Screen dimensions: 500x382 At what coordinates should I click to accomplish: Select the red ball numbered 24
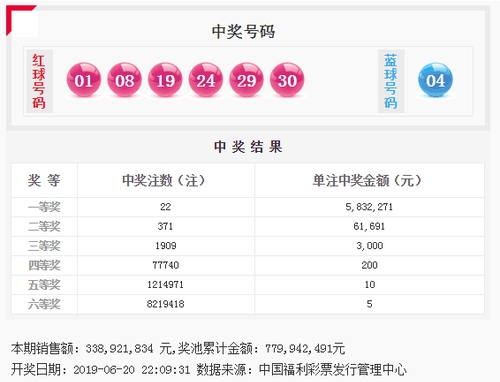click(x=206, y=80)
